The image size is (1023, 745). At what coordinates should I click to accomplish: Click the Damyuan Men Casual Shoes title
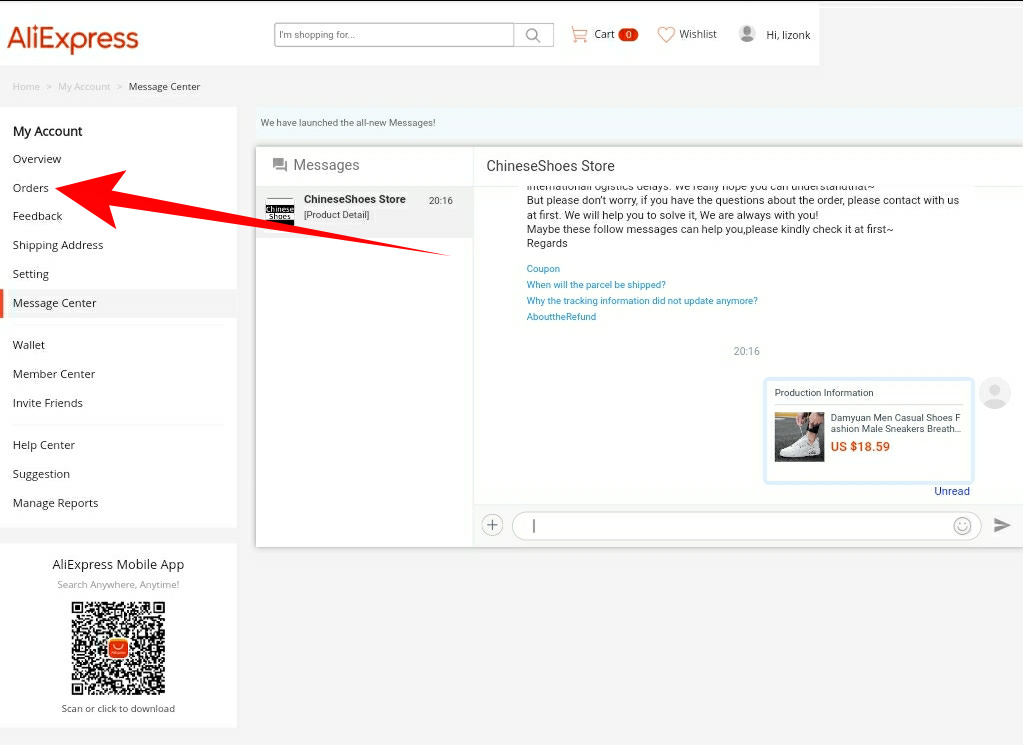896,423
